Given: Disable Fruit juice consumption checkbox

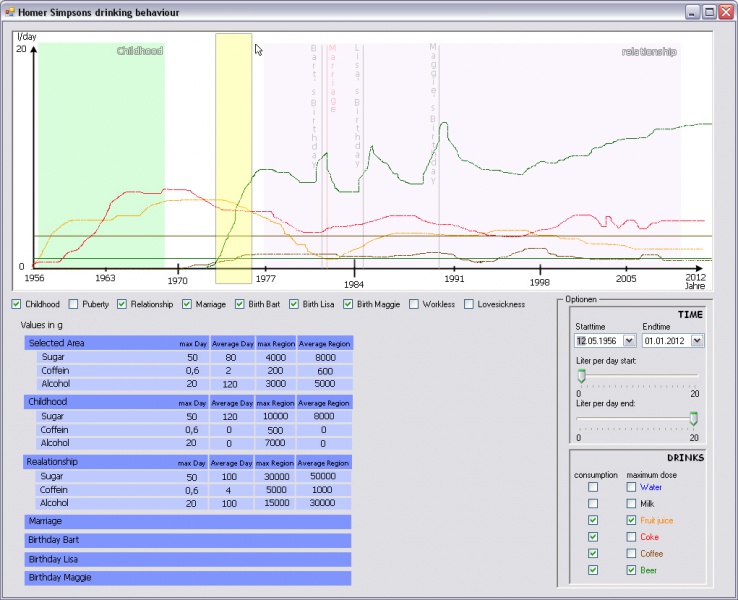Looking at the screenshot, I should coord(593,520).
